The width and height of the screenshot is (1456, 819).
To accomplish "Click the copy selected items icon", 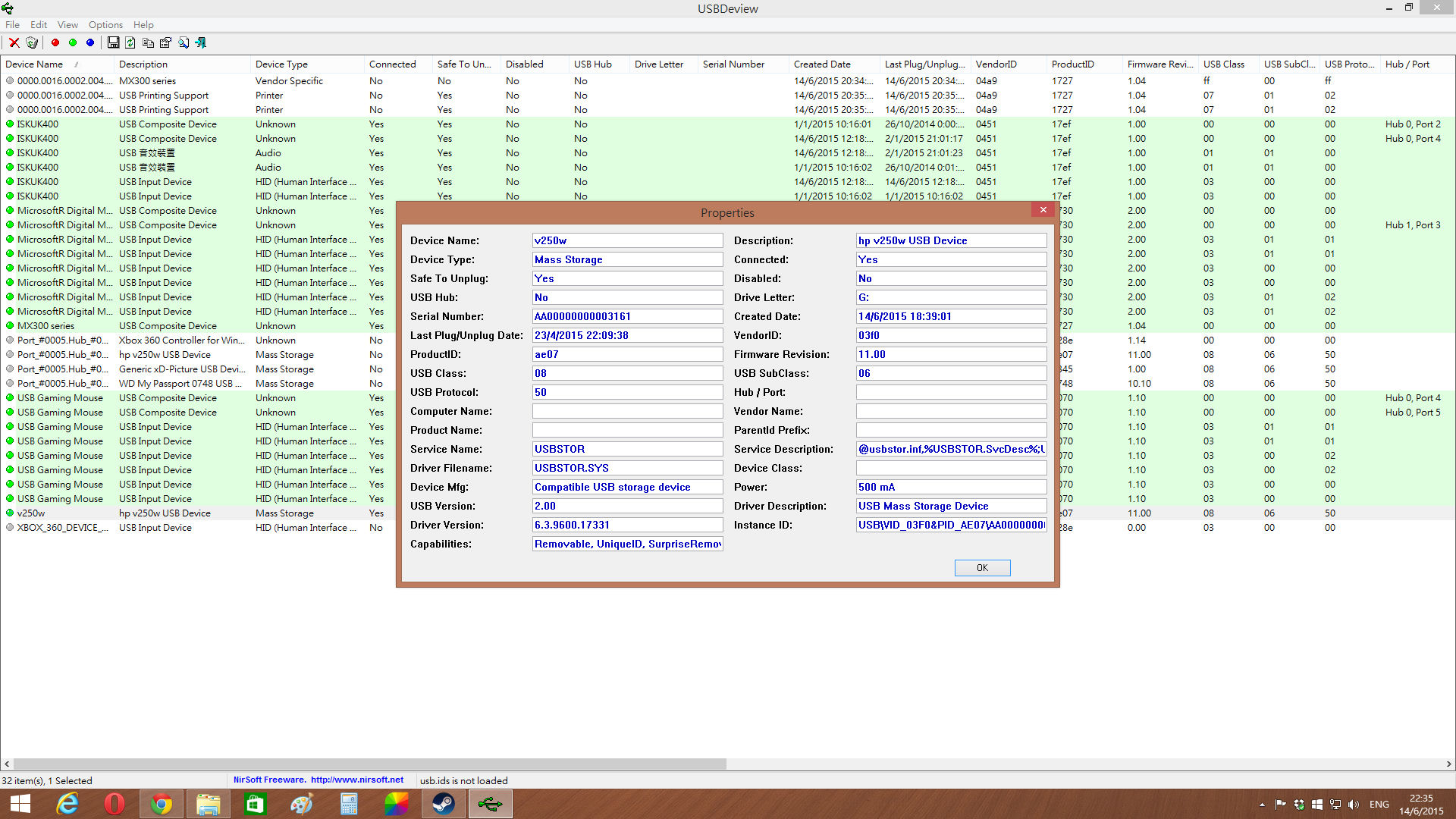I will pyautogui.click(x=148, y=42).
